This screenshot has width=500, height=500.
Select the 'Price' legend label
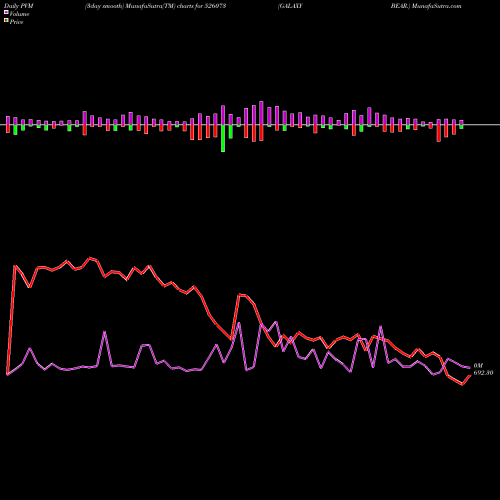coord(16,22)
